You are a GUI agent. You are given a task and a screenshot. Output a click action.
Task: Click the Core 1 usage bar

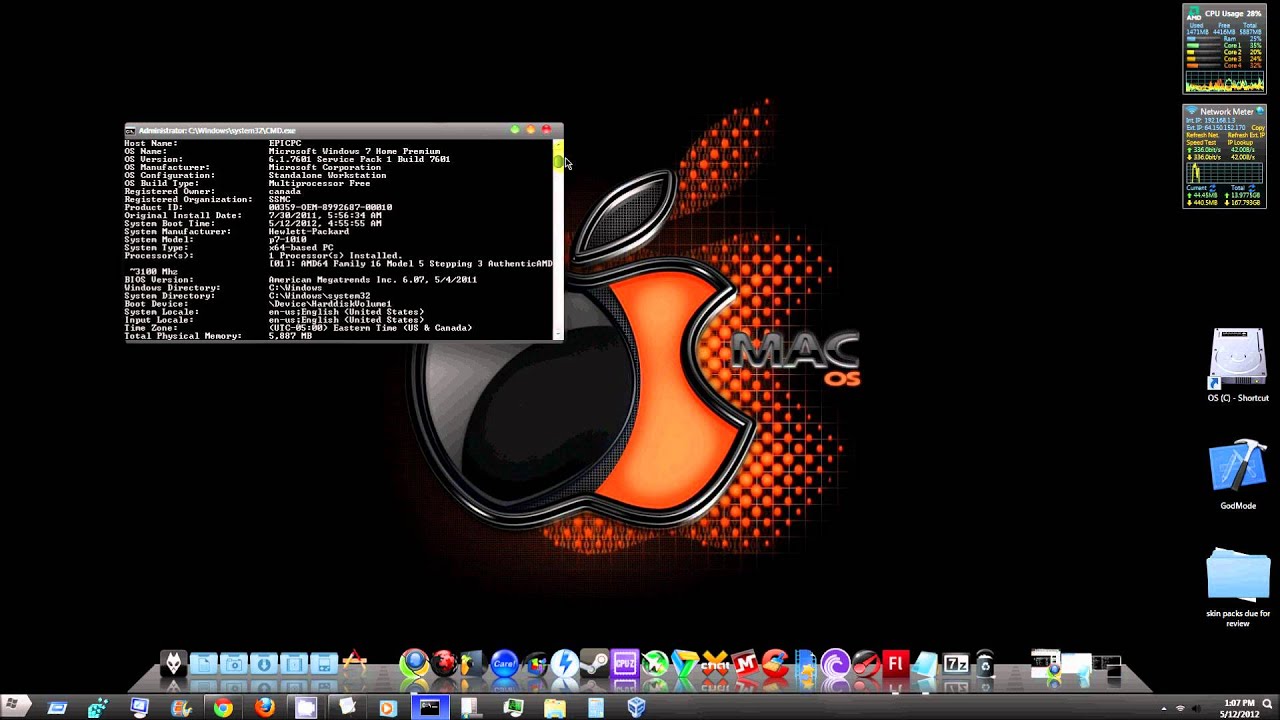coord(1204,46)
